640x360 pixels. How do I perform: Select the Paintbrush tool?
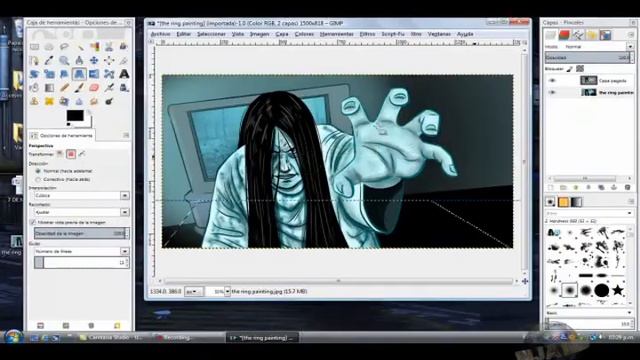pyautogui.click(x=79, y=88)
